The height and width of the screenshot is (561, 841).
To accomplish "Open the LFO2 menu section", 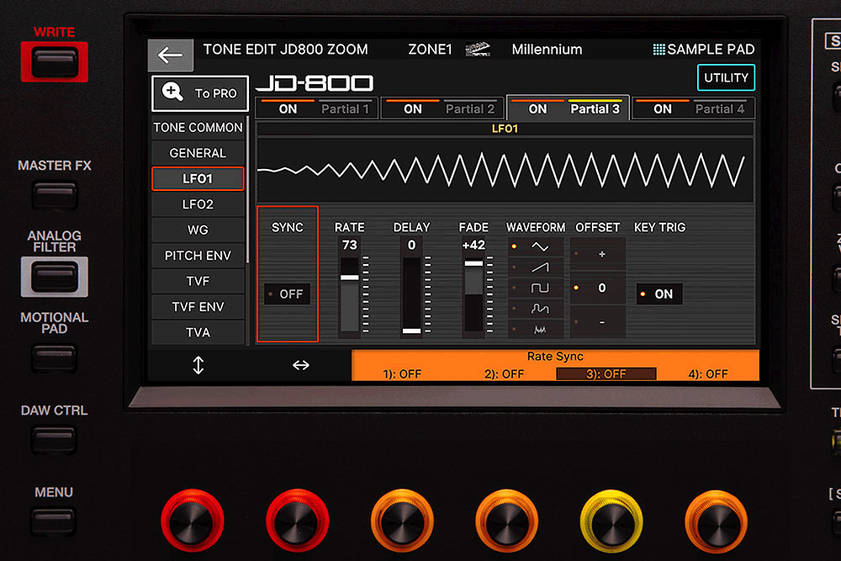I will point(198,204).
